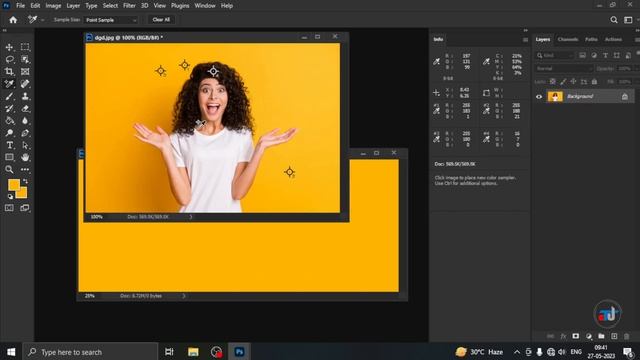
Task: Create a new group folder icon
Action: (x=601, y=336)
